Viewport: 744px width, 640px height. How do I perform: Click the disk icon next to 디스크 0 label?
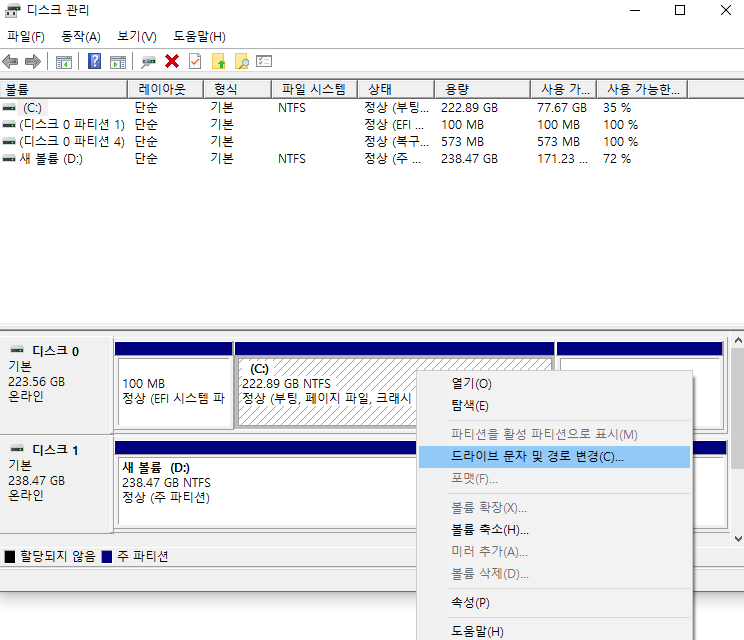pyautogui.click(x=17, y=350)
